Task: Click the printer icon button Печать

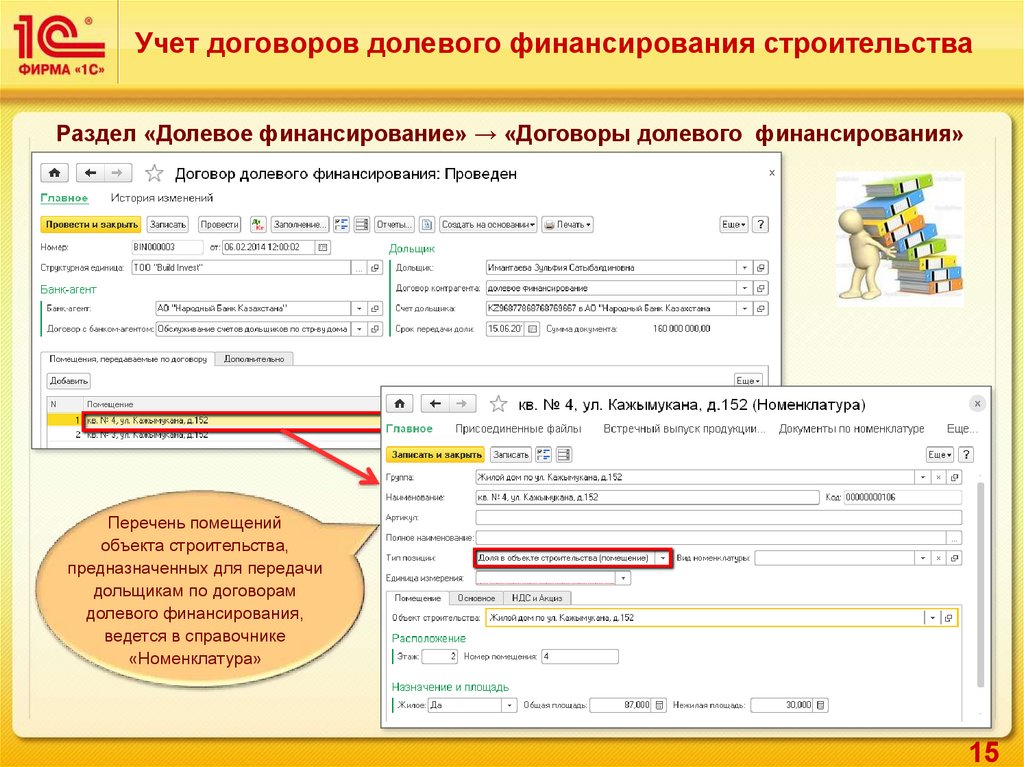Action: pyautogui.click(x=567, y=224)
